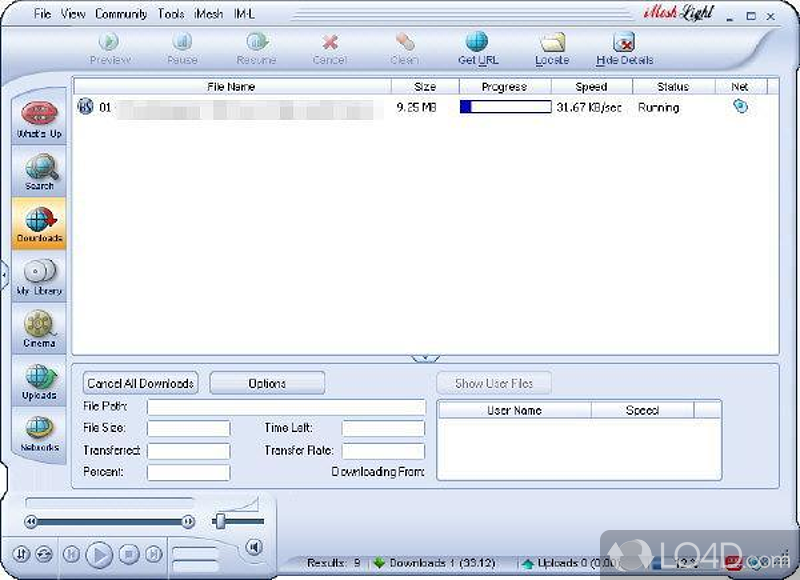Click the playback seek bar
This screenshot has width=800, height=580.
(x=109, y=521)
